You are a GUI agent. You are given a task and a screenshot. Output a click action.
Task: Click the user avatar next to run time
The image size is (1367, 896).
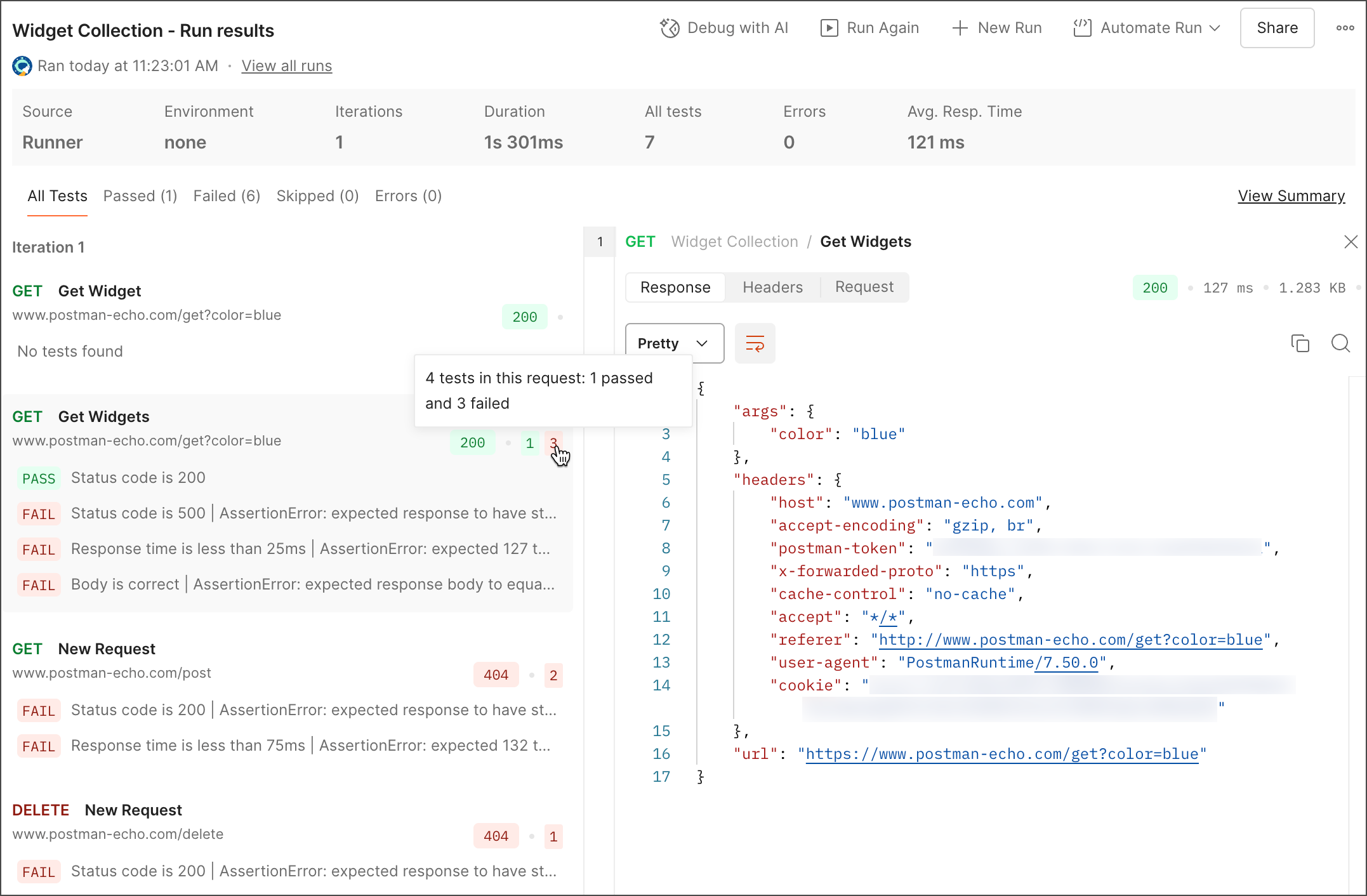pos(22,66)
